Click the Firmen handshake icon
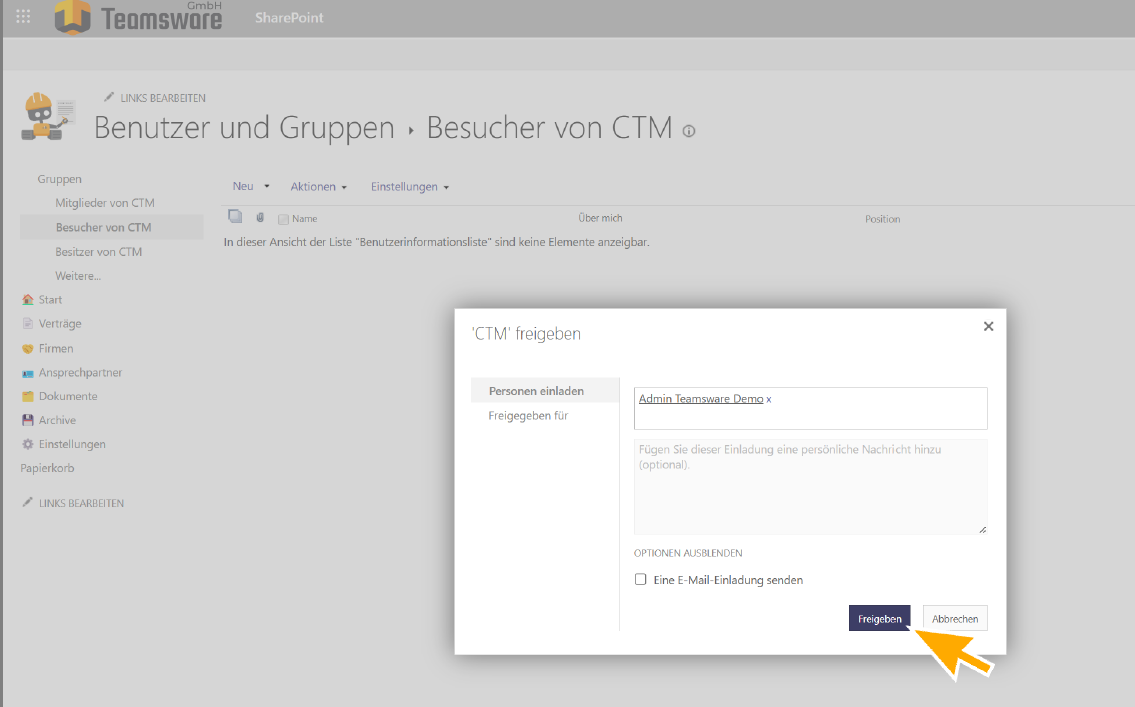The height and width of the screenshot is (707, 1135). click(x=28, y=349)
